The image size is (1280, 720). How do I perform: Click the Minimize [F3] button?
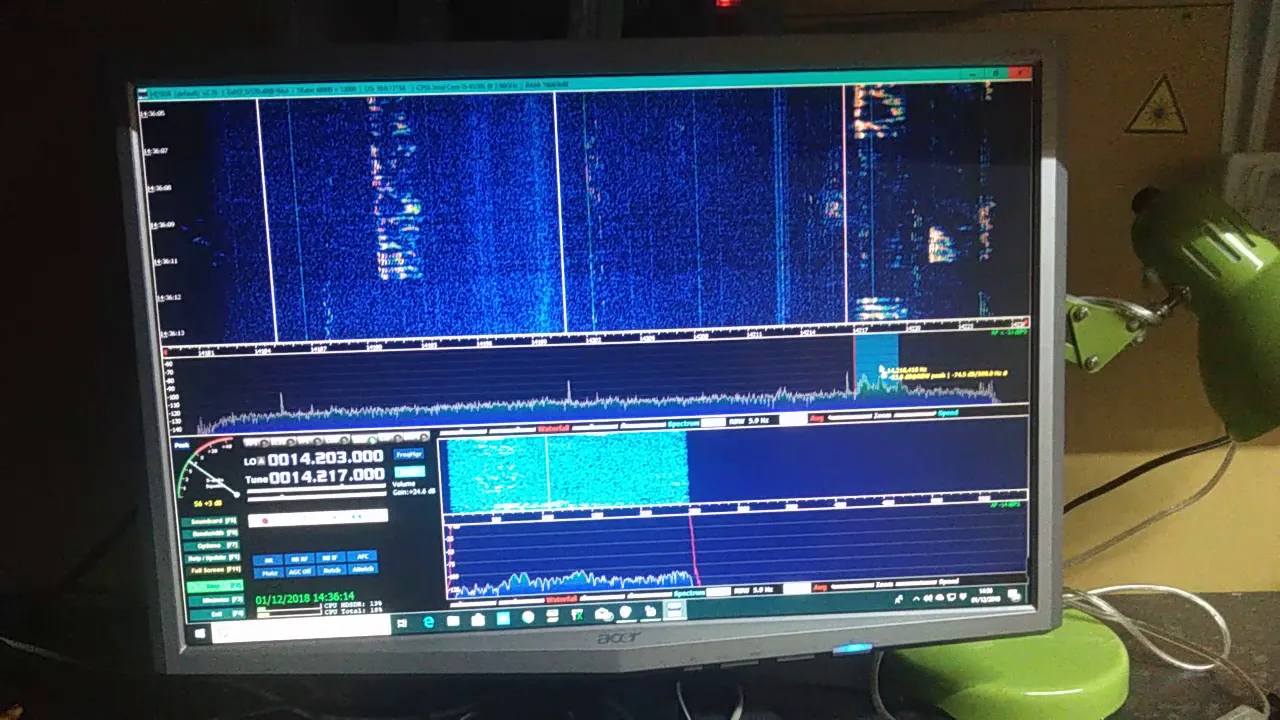pyautogui.click(x=216, y=600)
